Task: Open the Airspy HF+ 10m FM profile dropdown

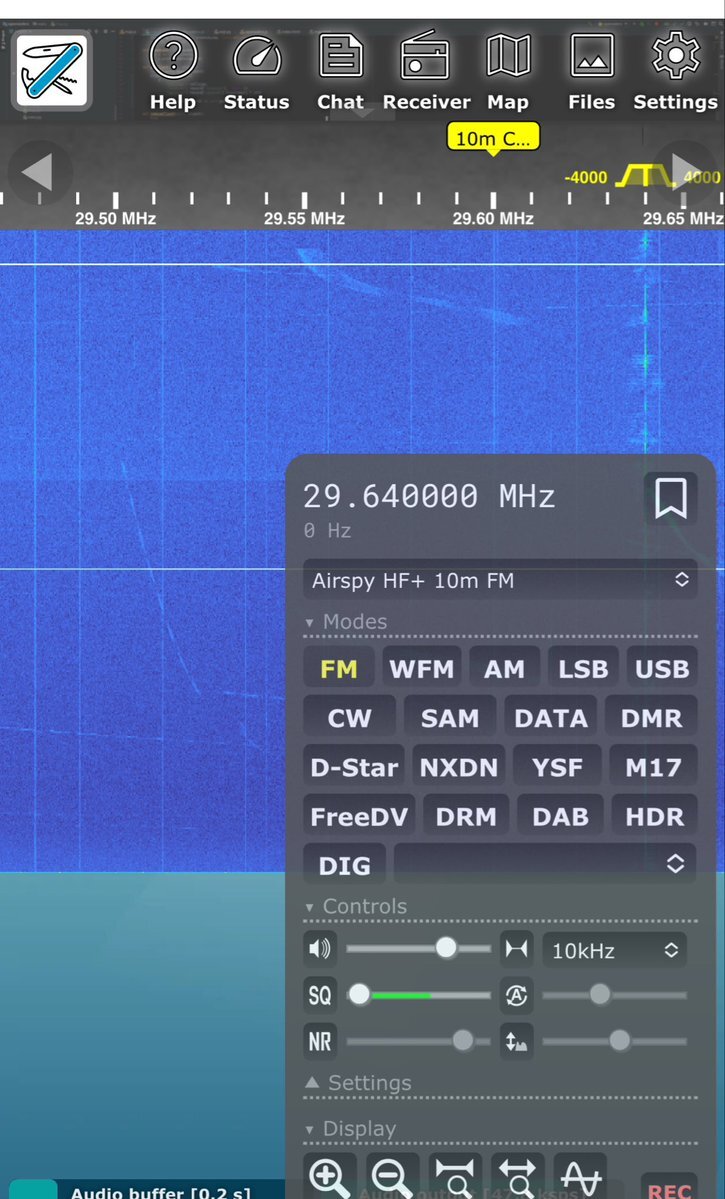Action: click(500, 580)
